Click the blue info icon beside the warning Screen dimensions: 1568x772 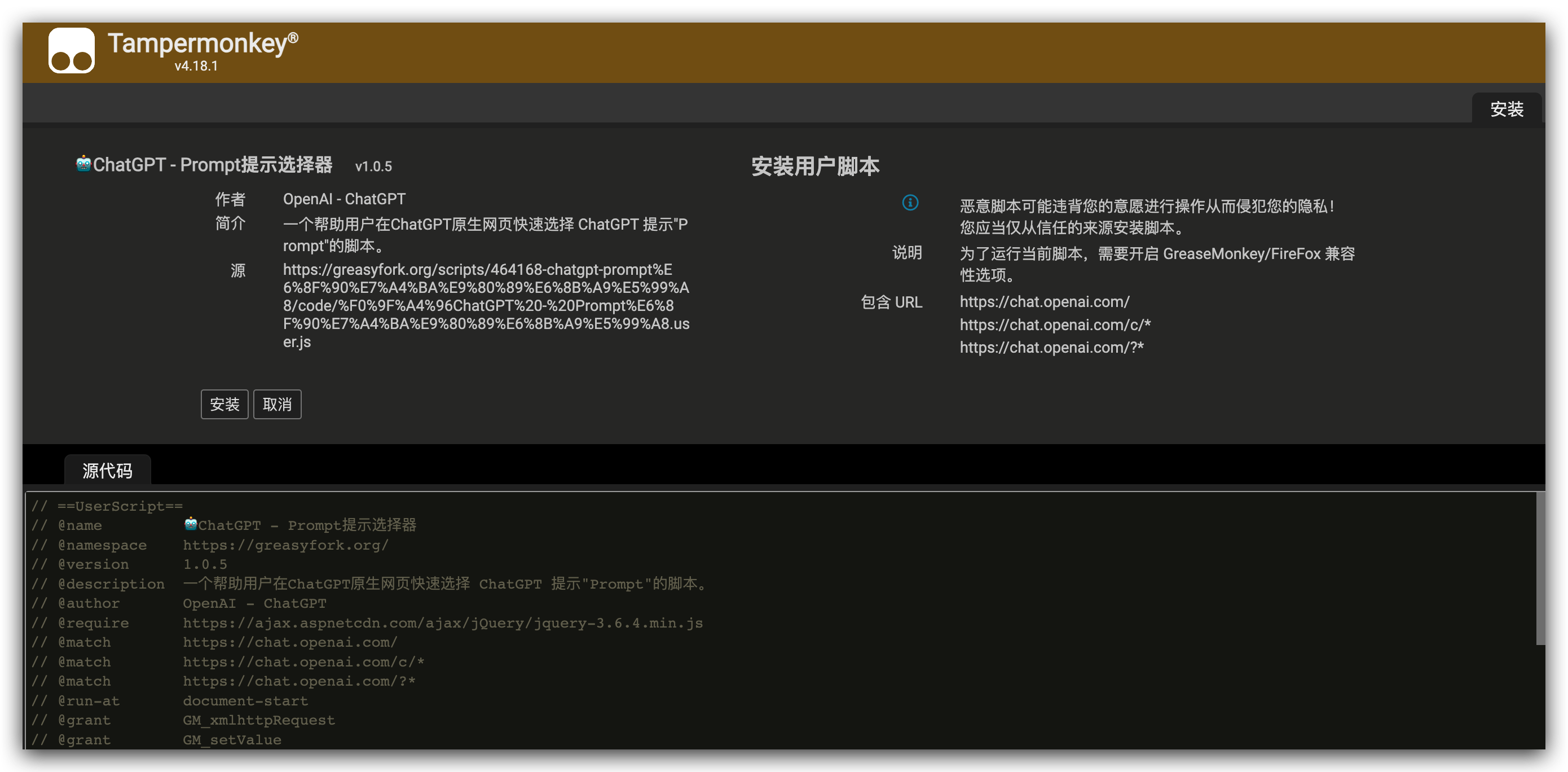pos(910,203)
